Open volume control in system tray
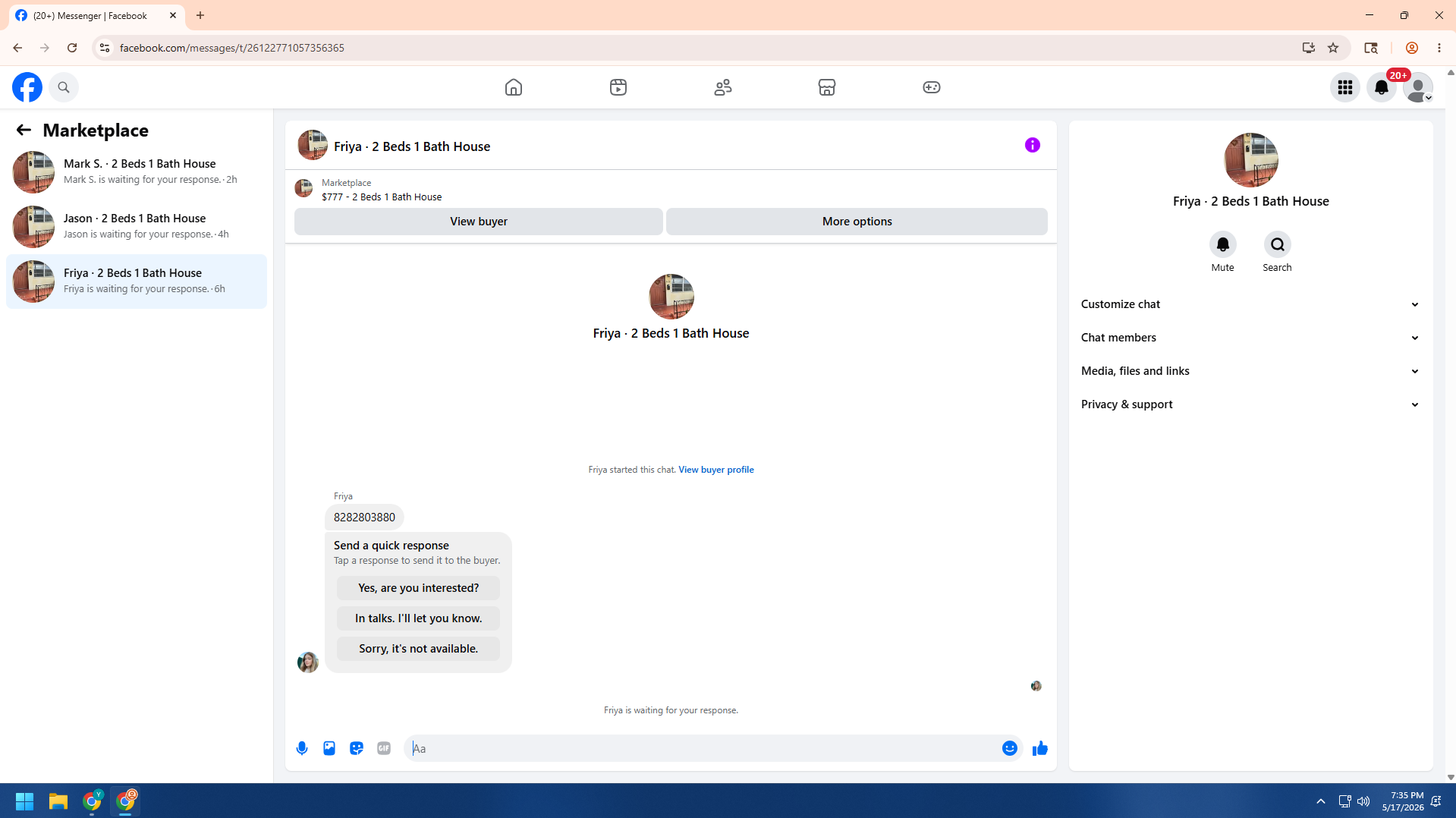Image resolution: width=1456 pixels, height=818 pixels. point(1364,801)
